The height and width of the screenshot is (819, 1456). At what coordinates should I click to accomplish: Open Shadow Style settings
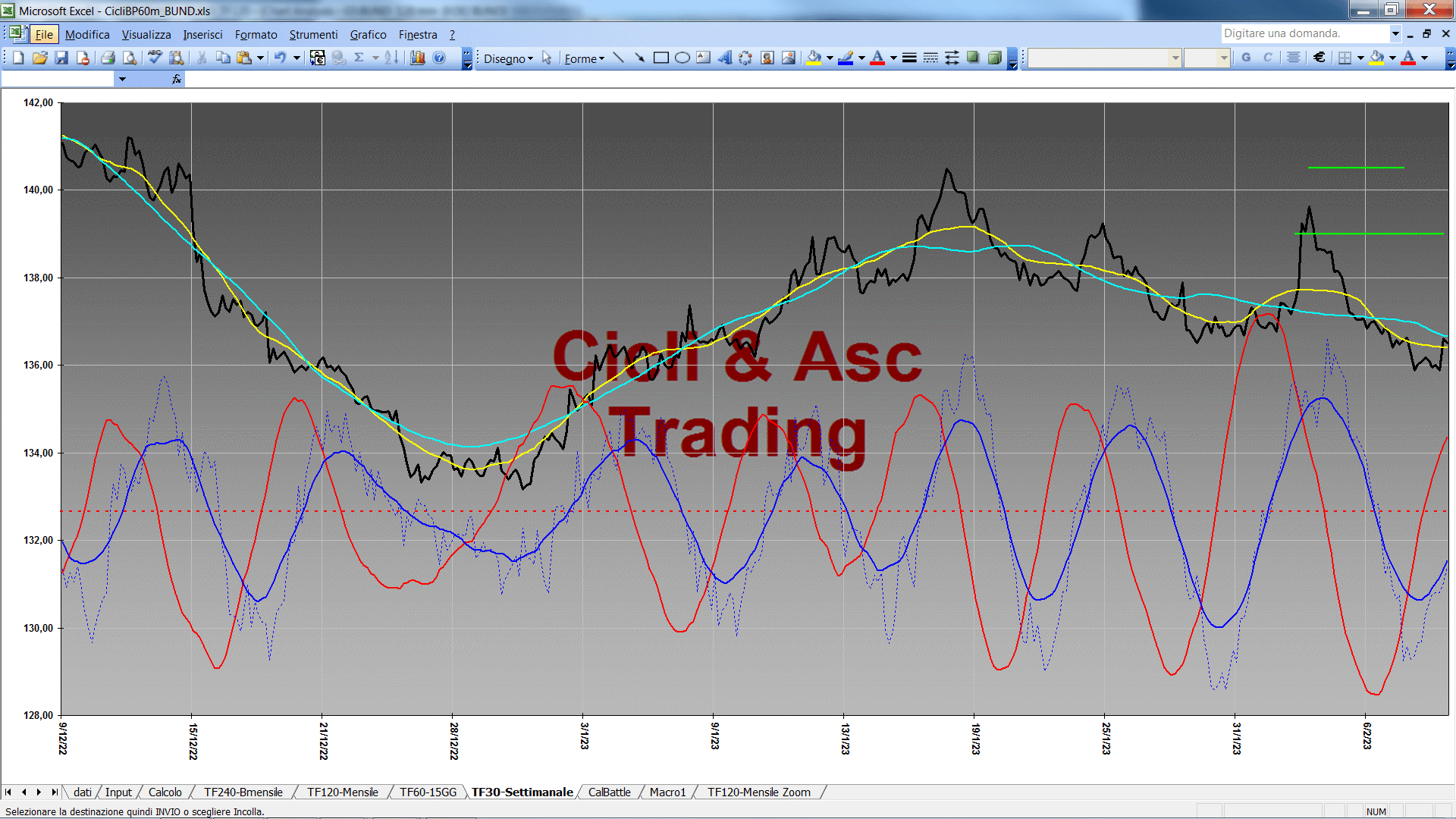[973, 58]
